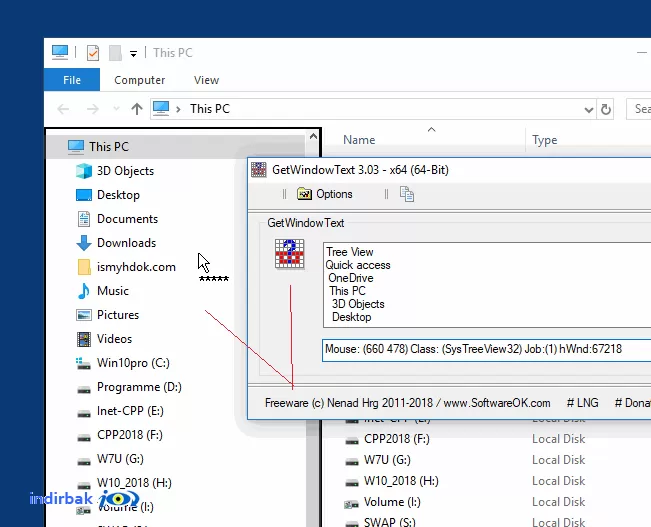Image resolution: width=651 pixels, height=527 pixels.
Task: Click the Search box in Explorer
Action: pos(639,109)
